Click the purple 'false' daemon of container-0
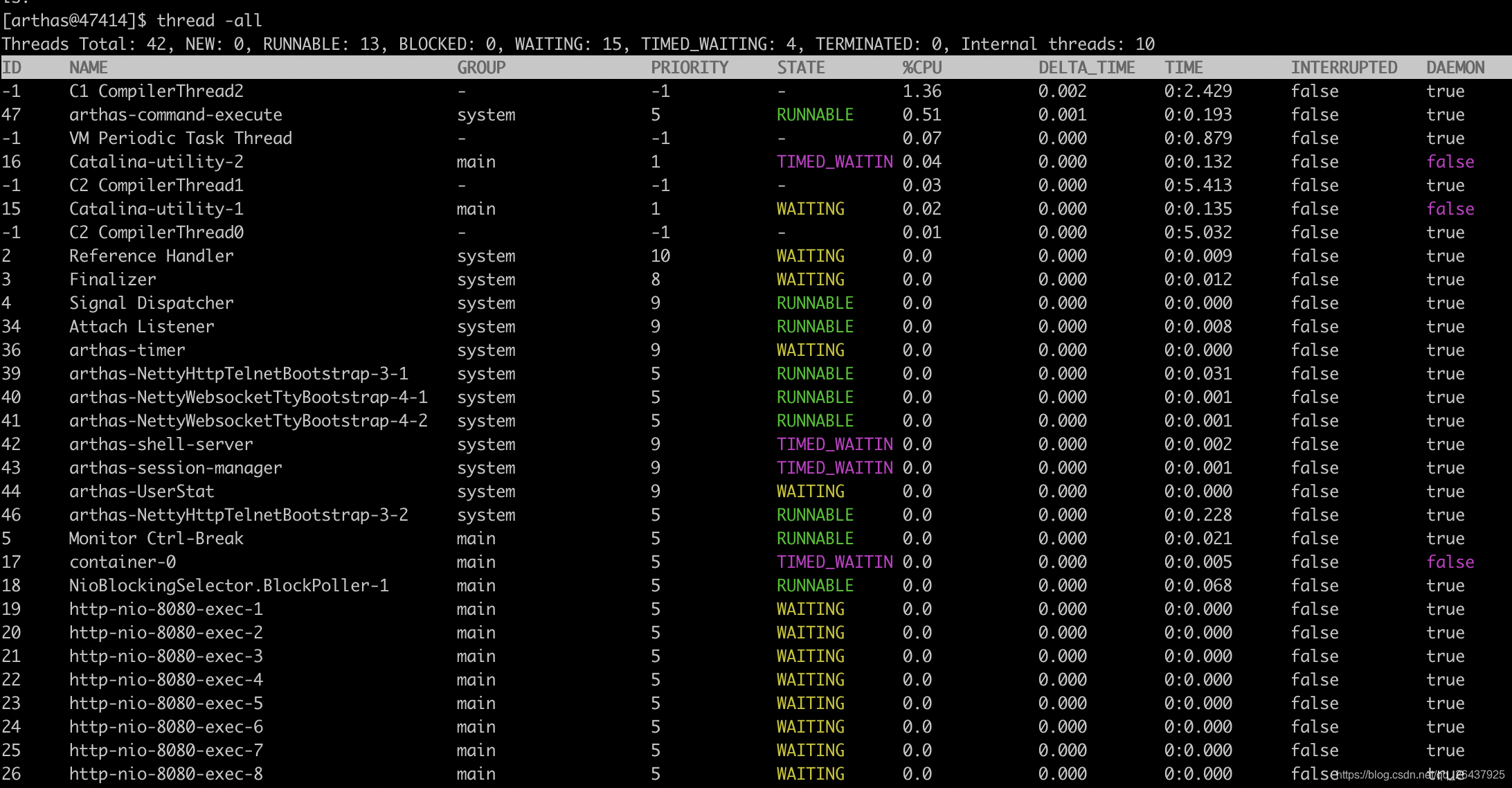 [x=1450, y=562]
